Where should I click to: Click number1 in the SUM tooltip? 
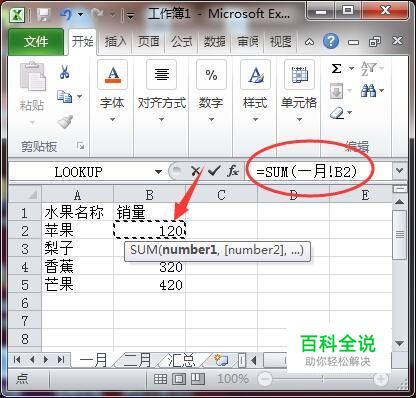189,250
